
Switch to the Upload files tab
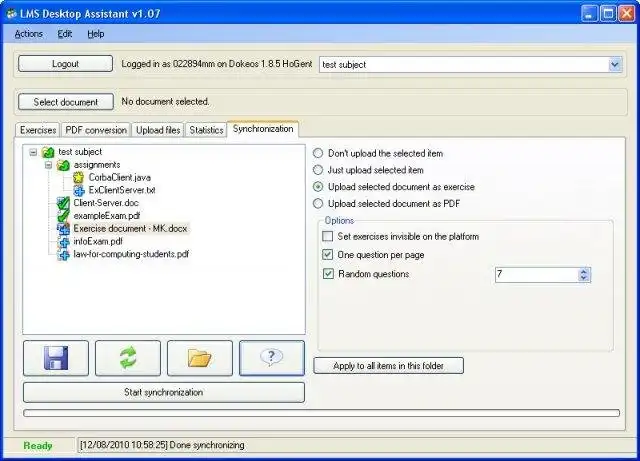[x=158, y=130]
